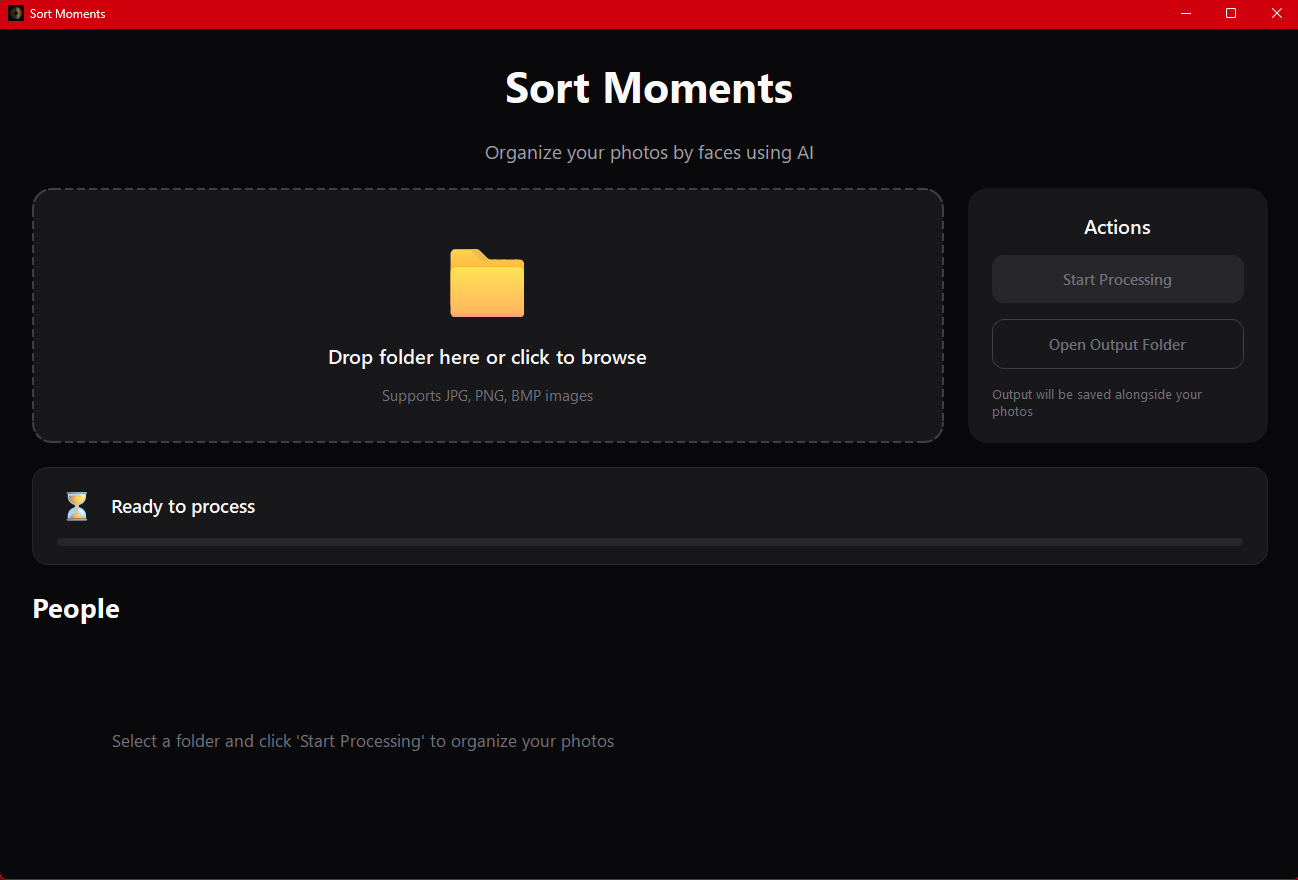
Task: Click the folder icon inside the drop zone
Action: (x=487, y=284)
